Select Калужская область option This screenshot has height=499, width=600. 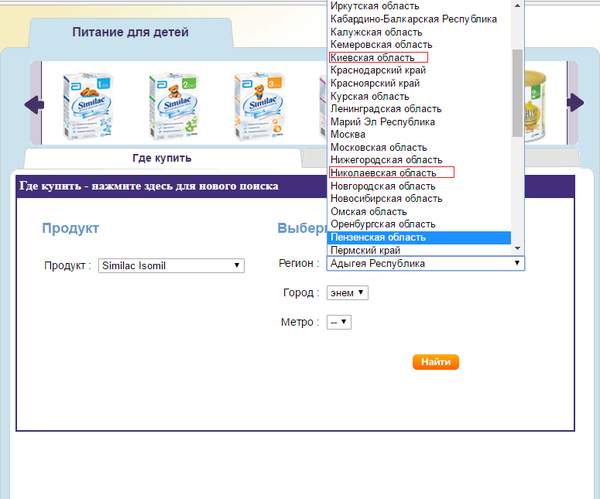point(419,32)
